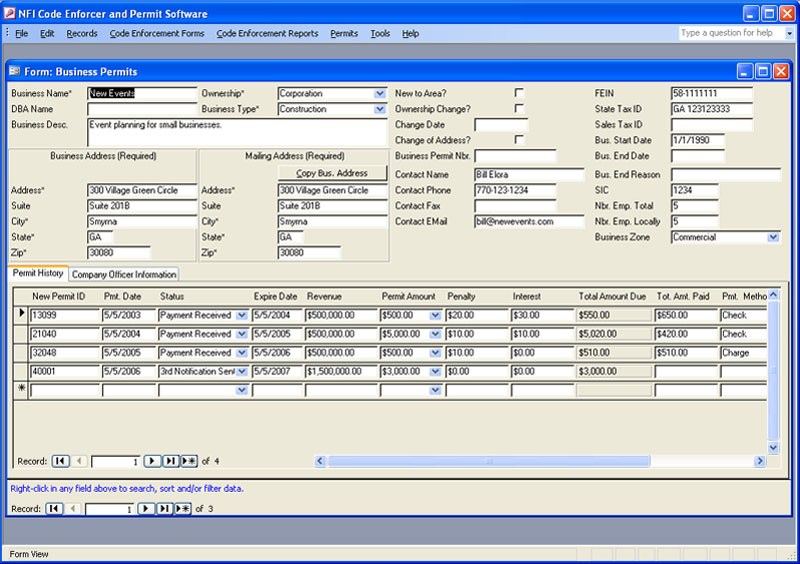Click the Business Desc. text area
Viewport: 800px width, 564px height.
pyautogui.click(x=237, y=132)
